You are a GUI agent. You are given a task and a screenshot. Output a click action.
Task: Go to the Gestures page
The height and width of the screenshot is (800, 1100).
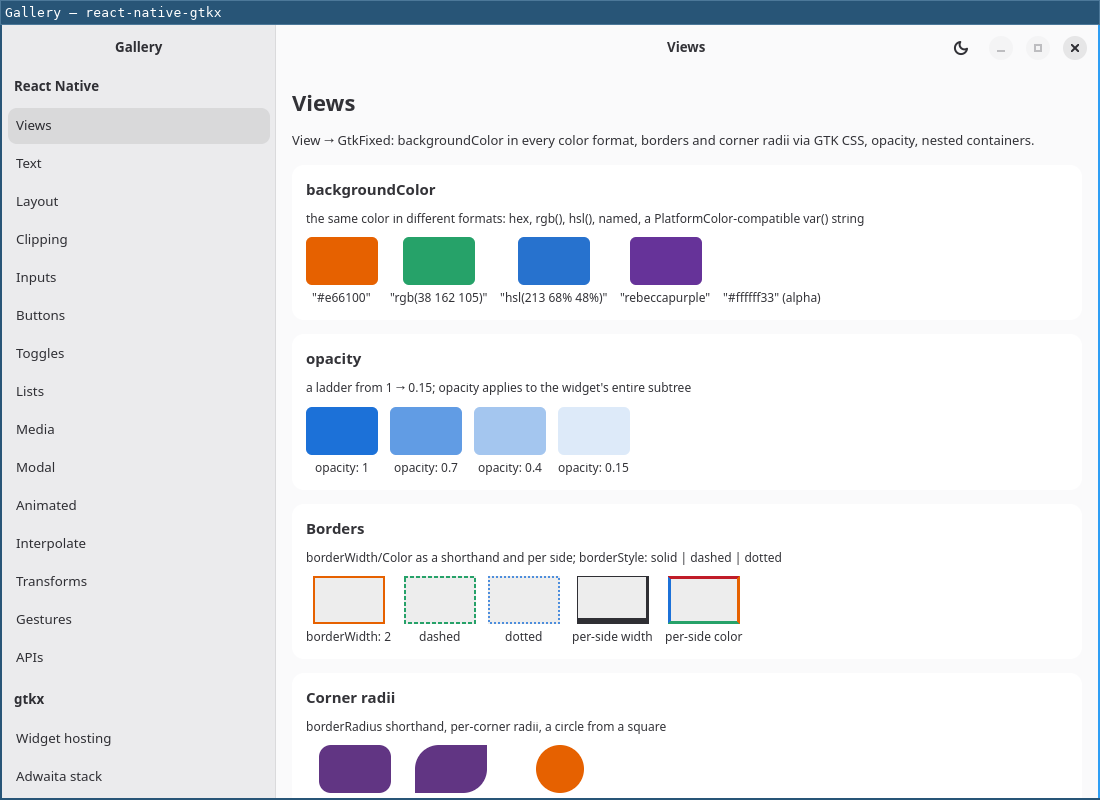click(x=139, y=619)
